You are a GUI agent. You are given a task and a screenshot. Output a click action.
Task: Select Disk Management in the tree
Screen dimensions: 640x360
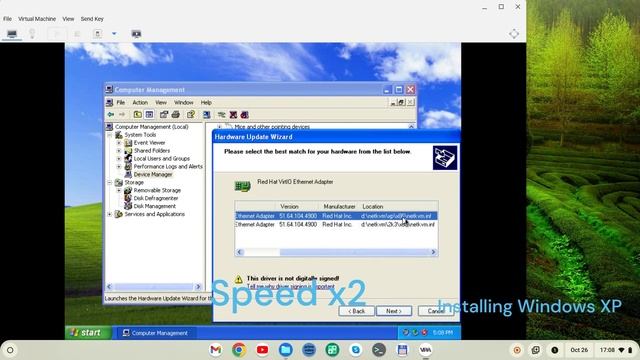pos(155,206)
